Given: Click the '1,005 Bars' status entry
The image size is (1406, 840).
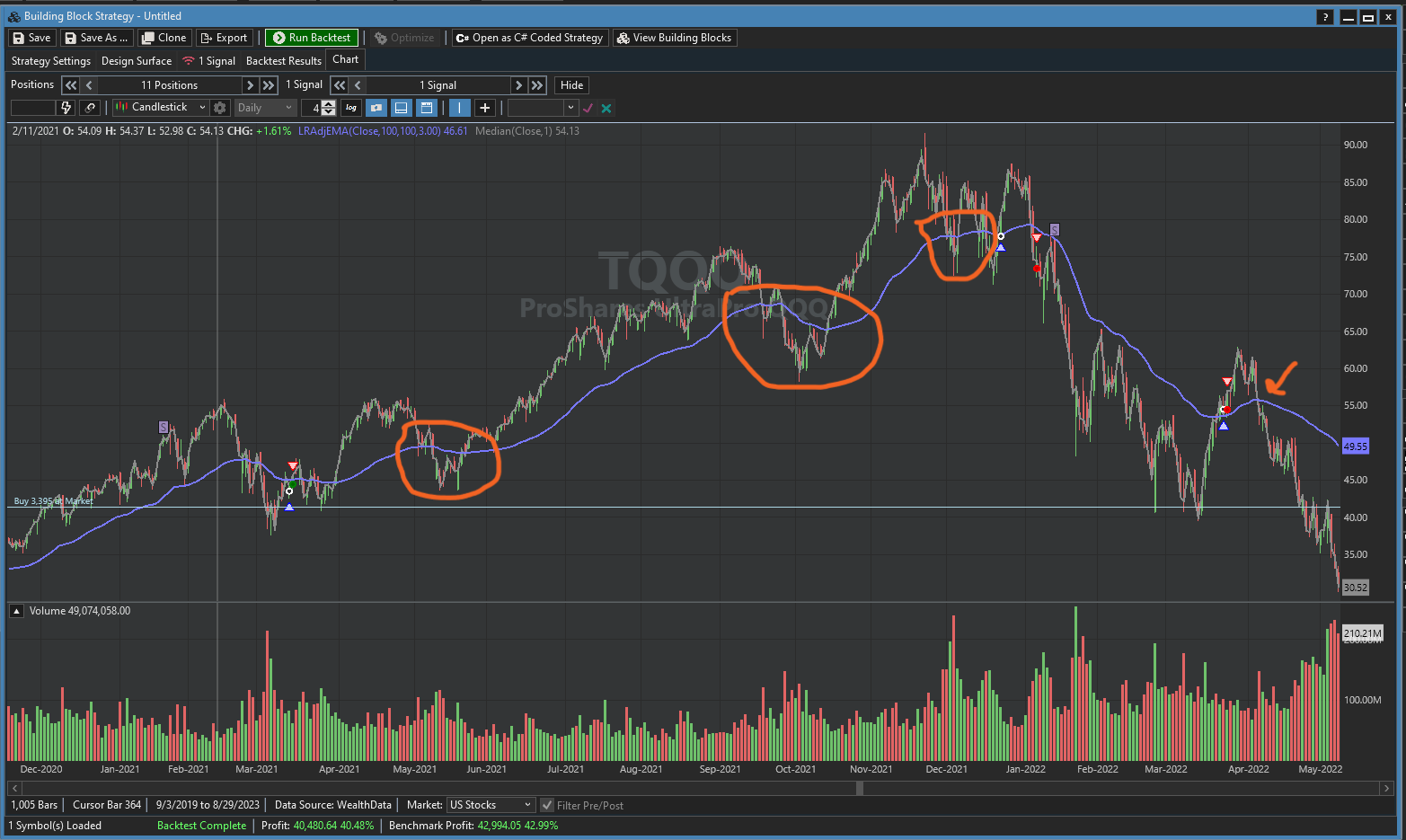Looking at the screenshot, I should coord(34,805).
